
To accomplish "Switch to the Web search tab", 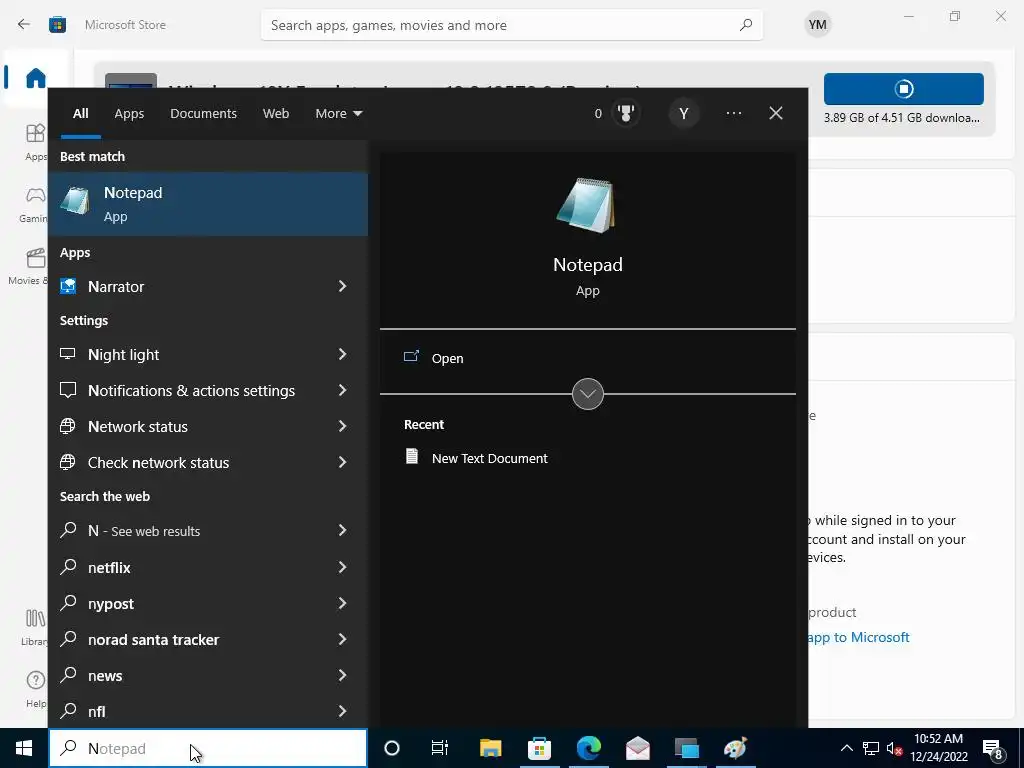I will (276, 114).
